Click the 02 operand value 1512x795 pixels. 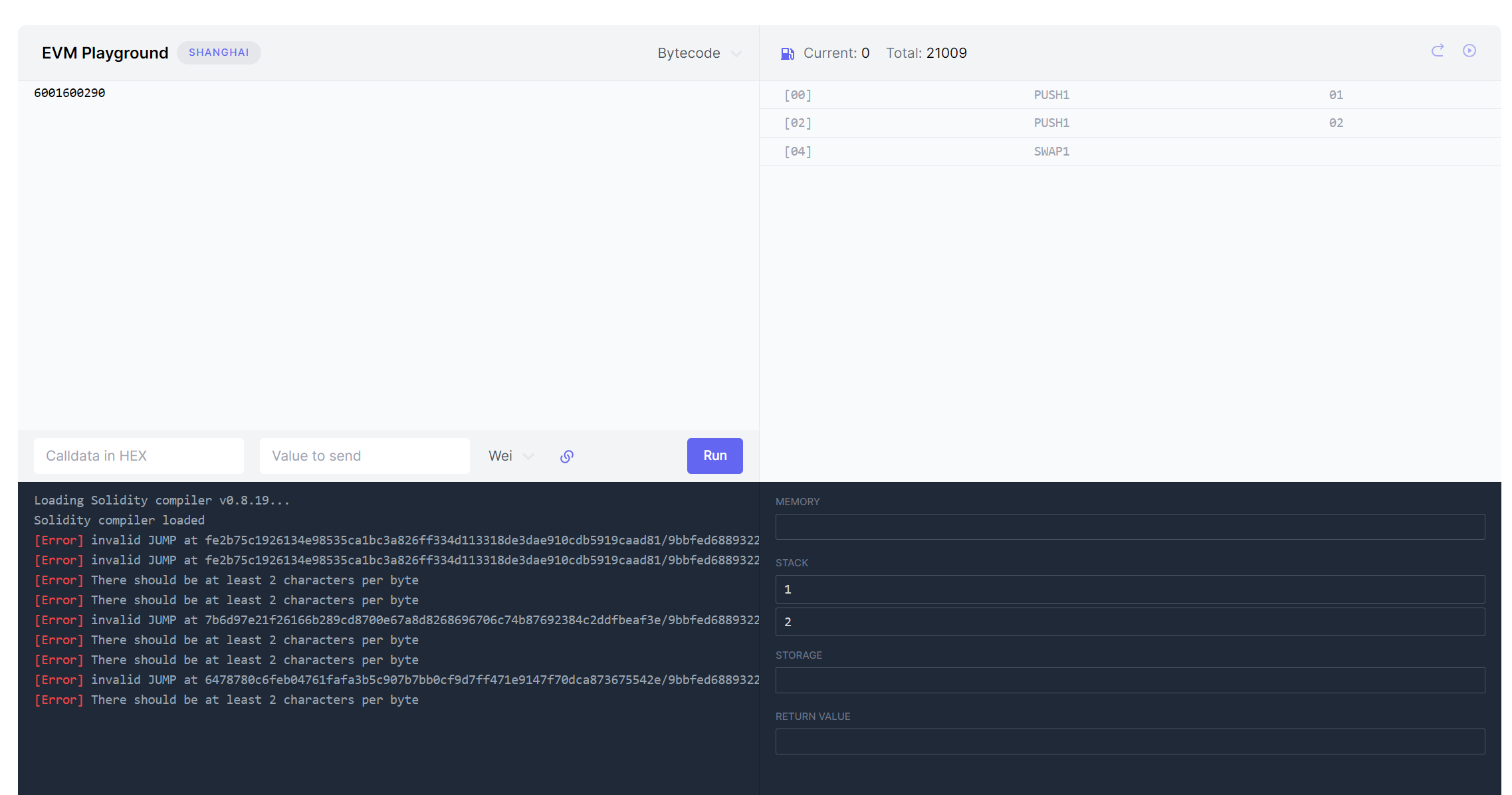coord(1336,123)
